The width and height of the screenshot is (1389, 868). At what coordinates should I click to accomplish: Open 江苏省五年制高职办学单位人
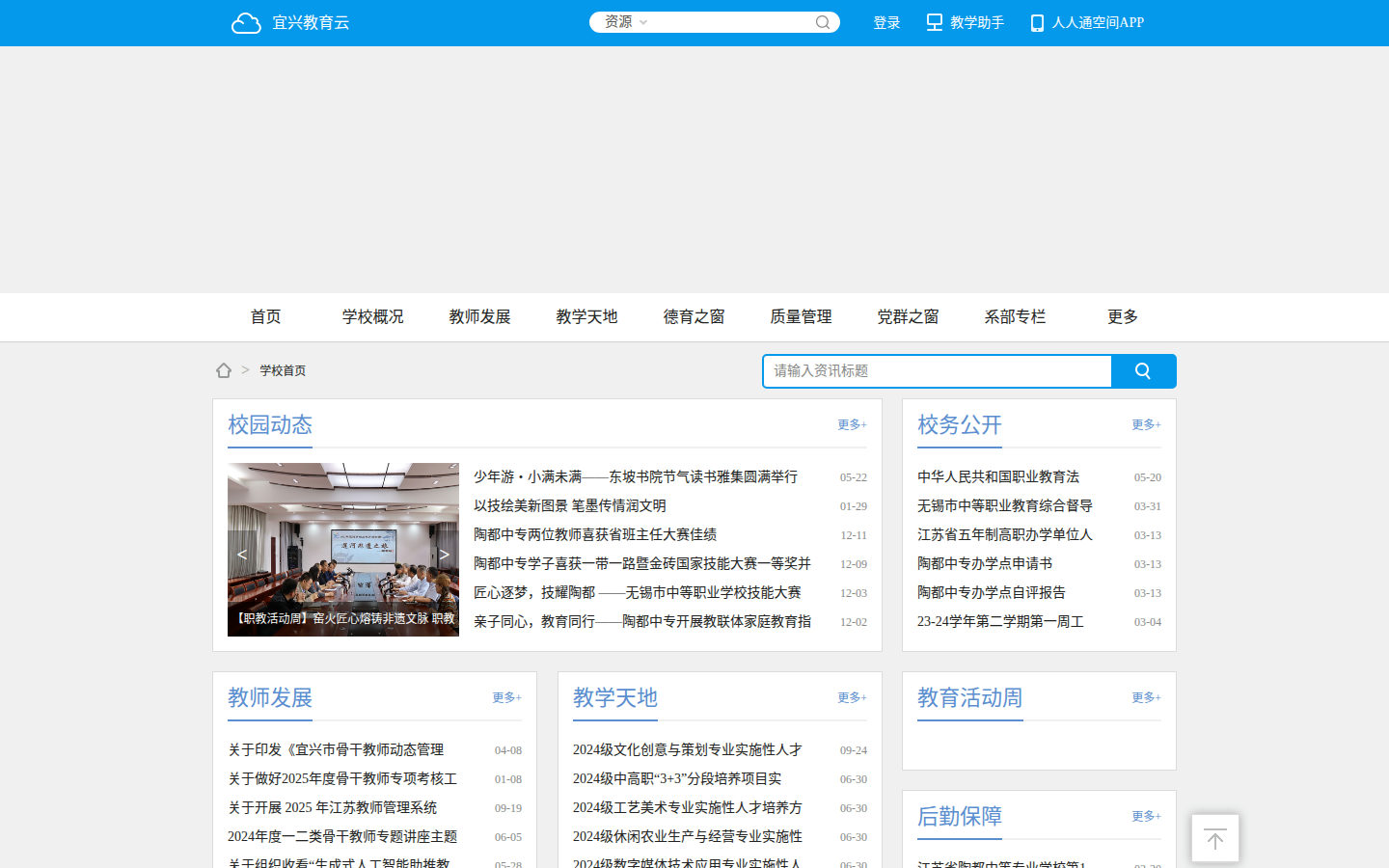point(1005,535)
